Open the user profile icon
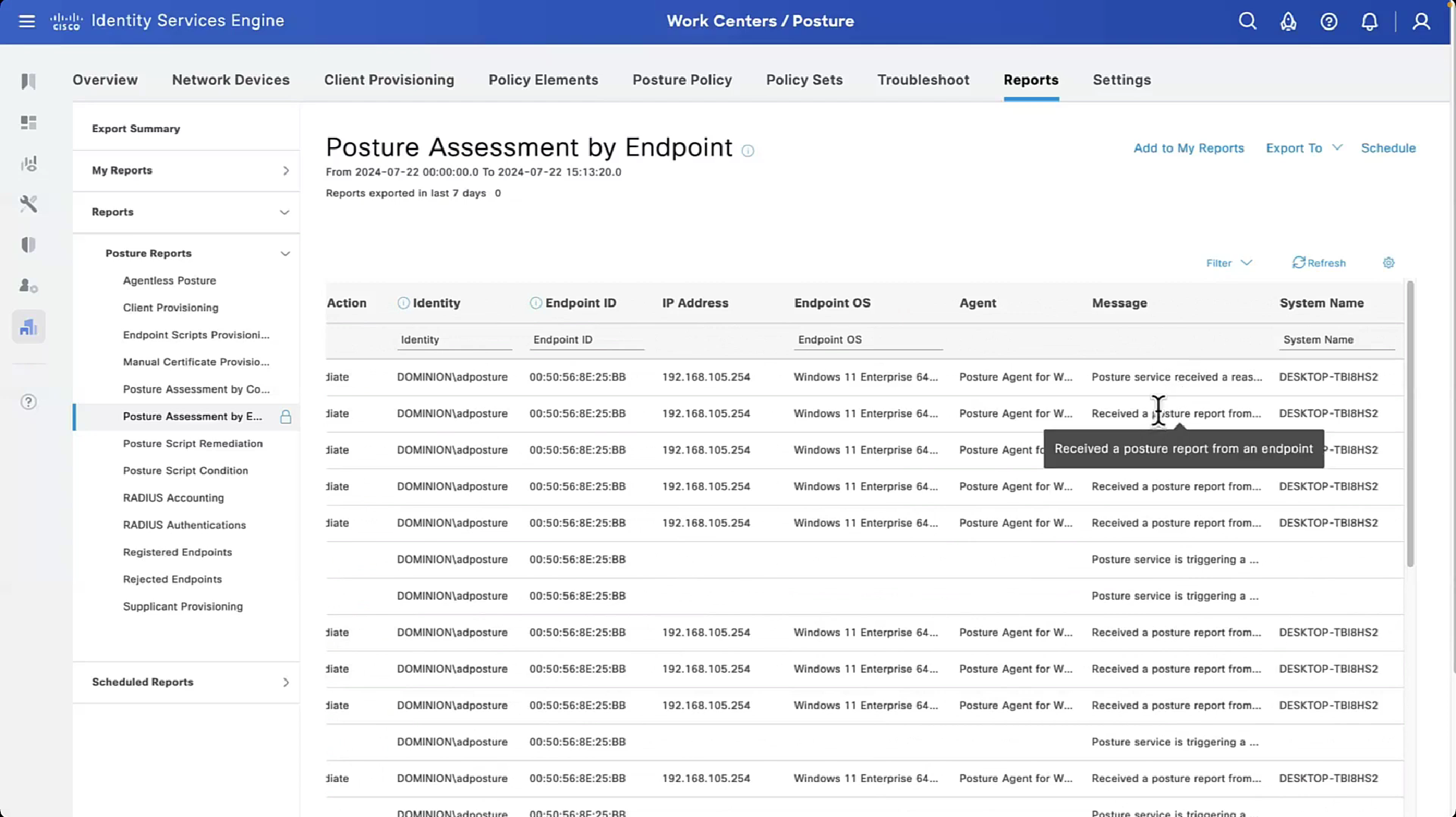The width and height of the screenshot is (1456, 817). (1421, 21)
